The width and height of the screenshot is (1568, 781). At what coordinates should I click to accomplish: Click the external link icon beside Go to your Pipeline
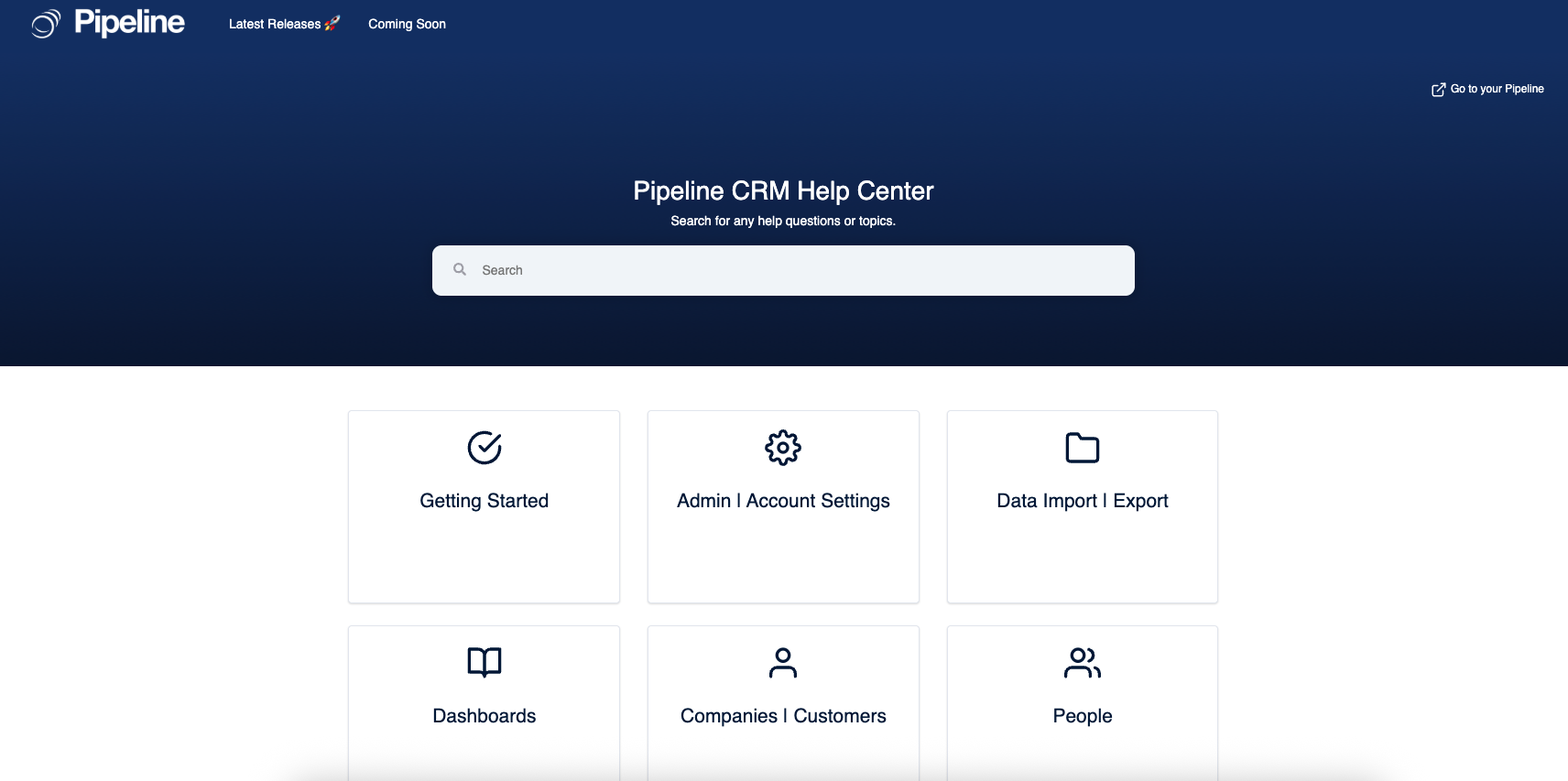(x=1438, y=90)
